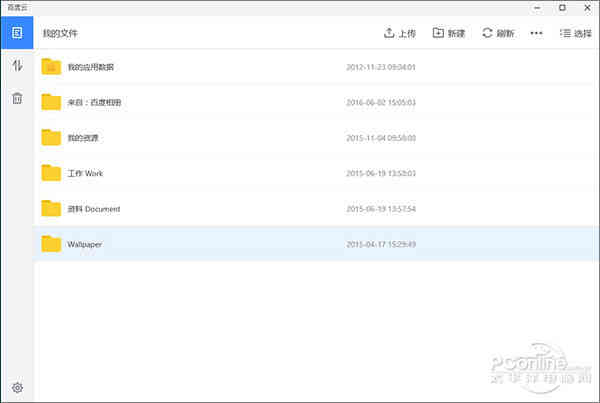
Task: Open the 工作 Work folder
Action: [85, 173]
